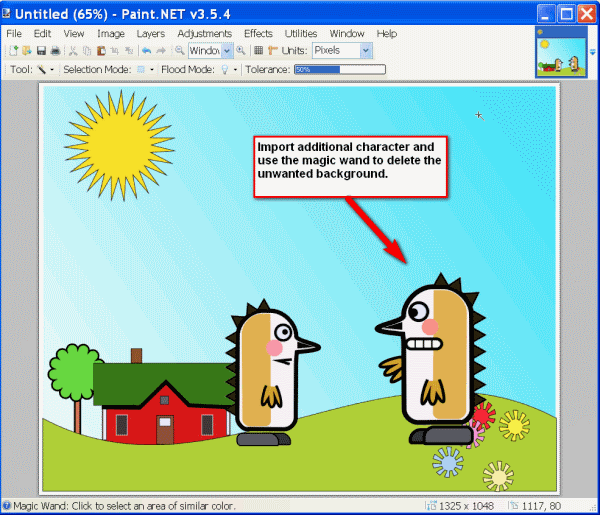The image size is (600, 515).
Task: Click the Open file folder icon
Action: (x=27, y=51)
